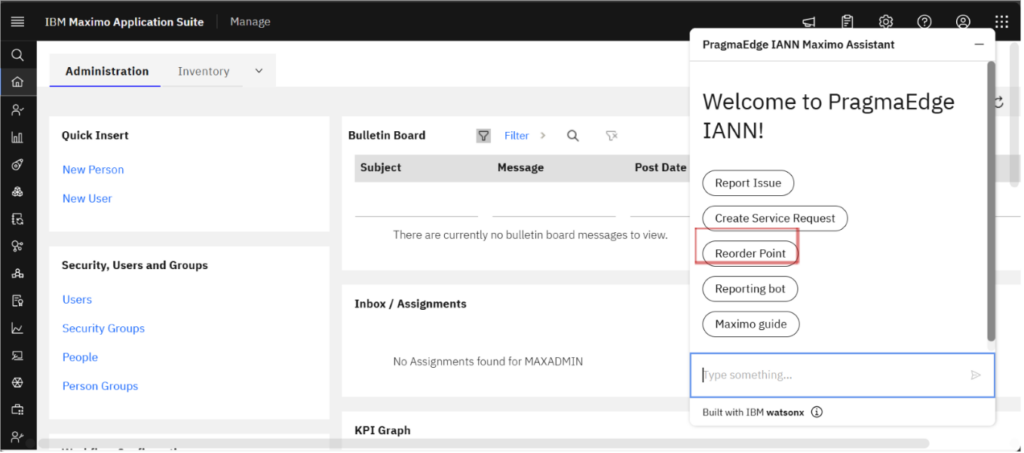Click the Subject column header
This screenshot has width=1024, height=453.
(x=380, y=167)
